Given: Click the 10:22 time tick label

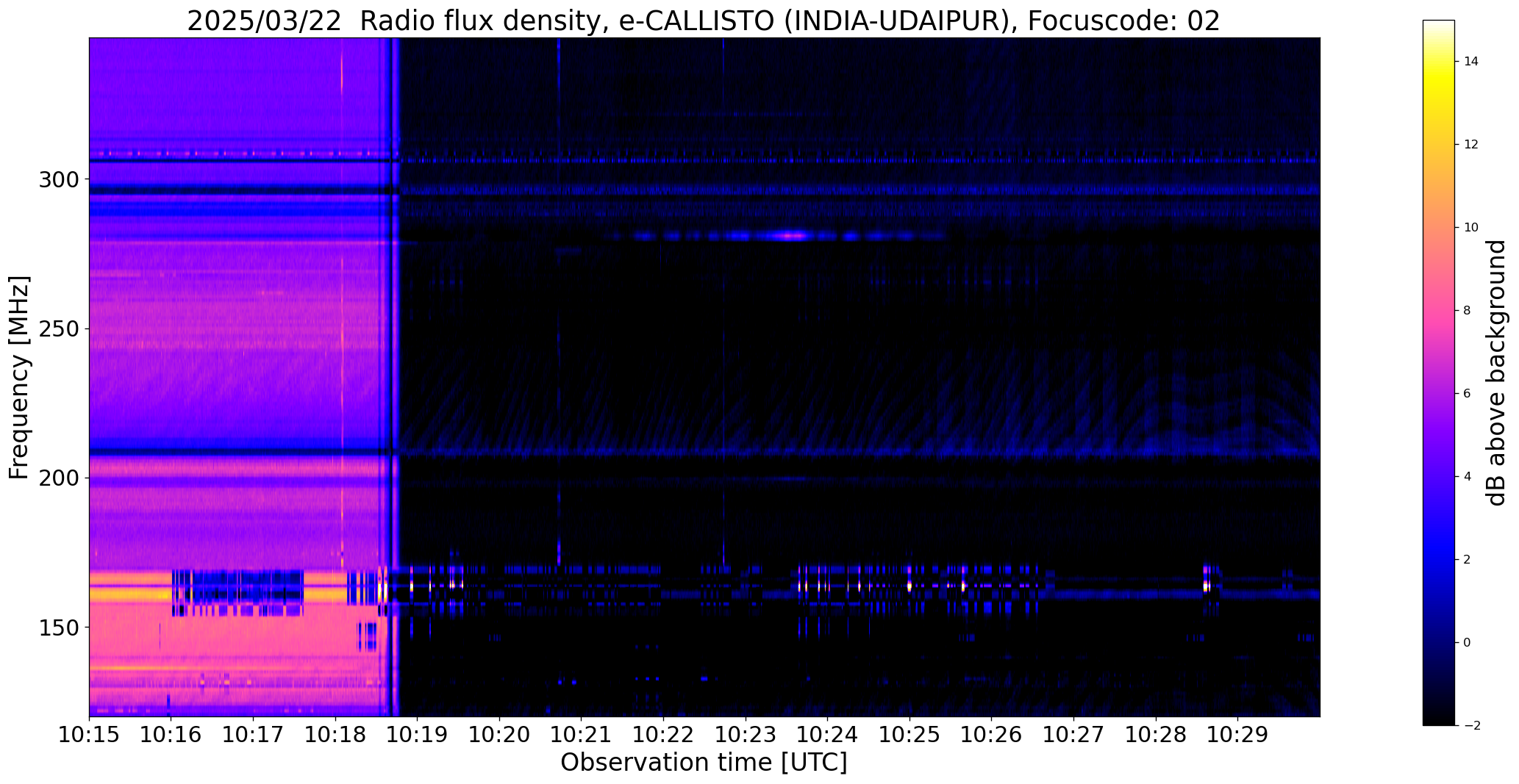Looking at the screenshot, I should [x=664, y=734].
